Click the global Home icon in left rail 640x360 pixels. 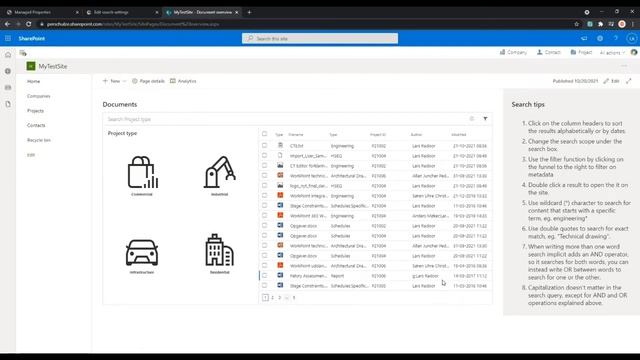[8, 55]
